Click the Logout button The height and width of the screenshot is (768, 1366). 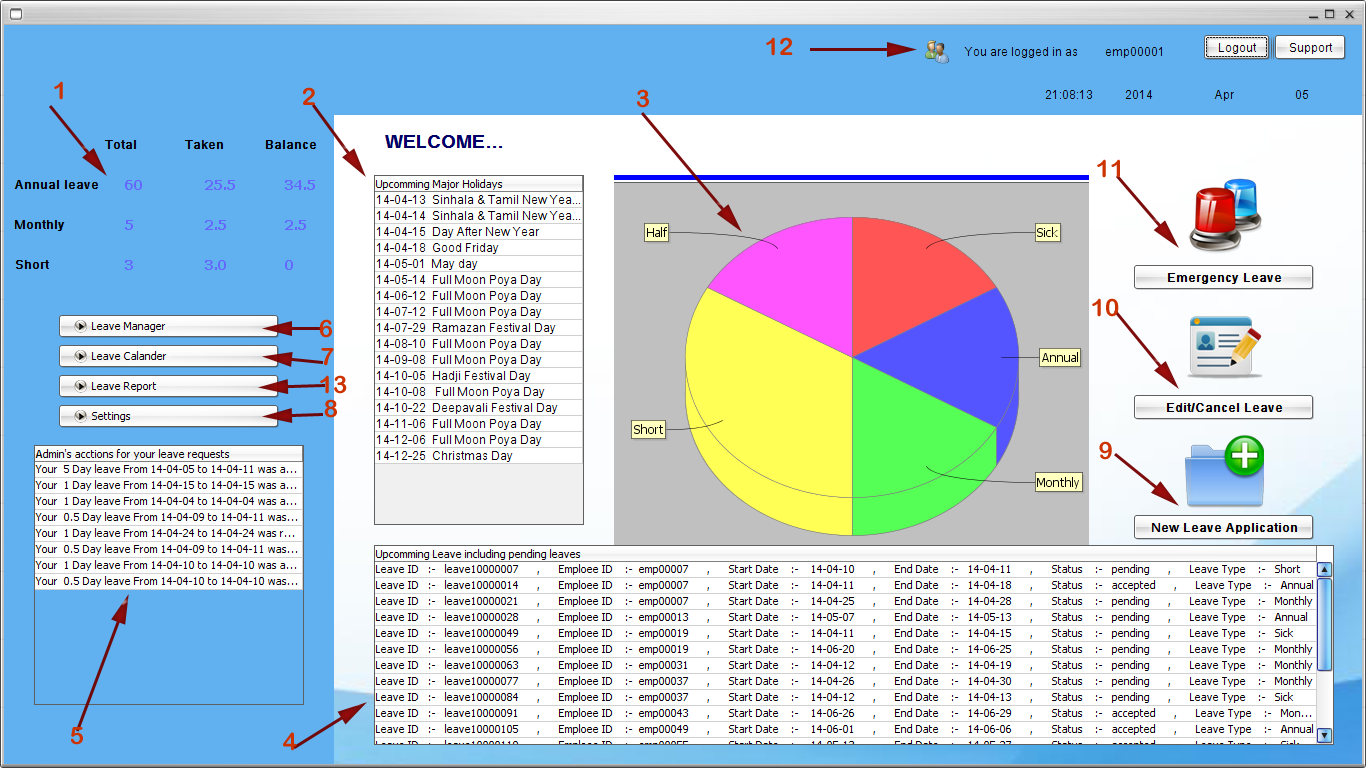[x=1236, y=47]
